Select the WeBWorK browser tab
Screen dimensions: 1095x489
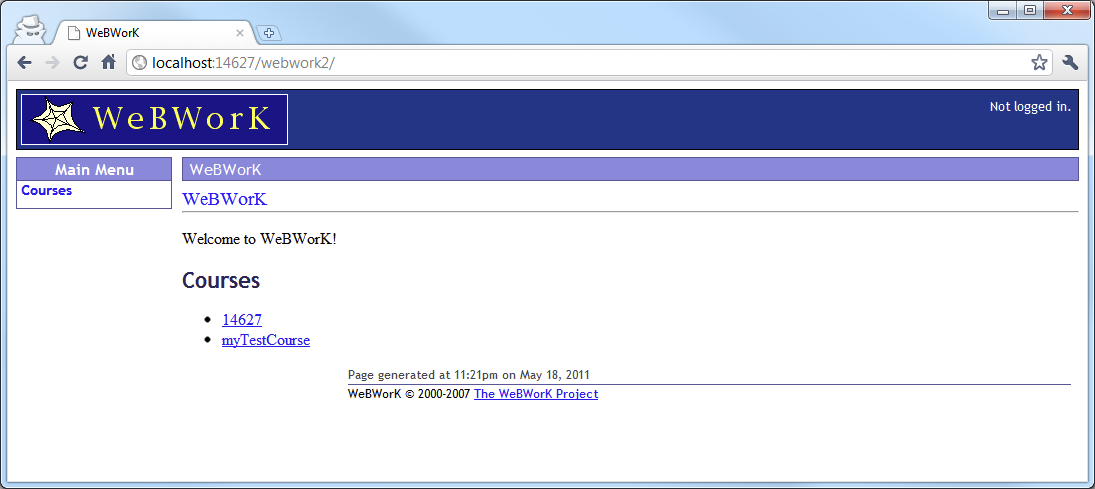[154, 33]
